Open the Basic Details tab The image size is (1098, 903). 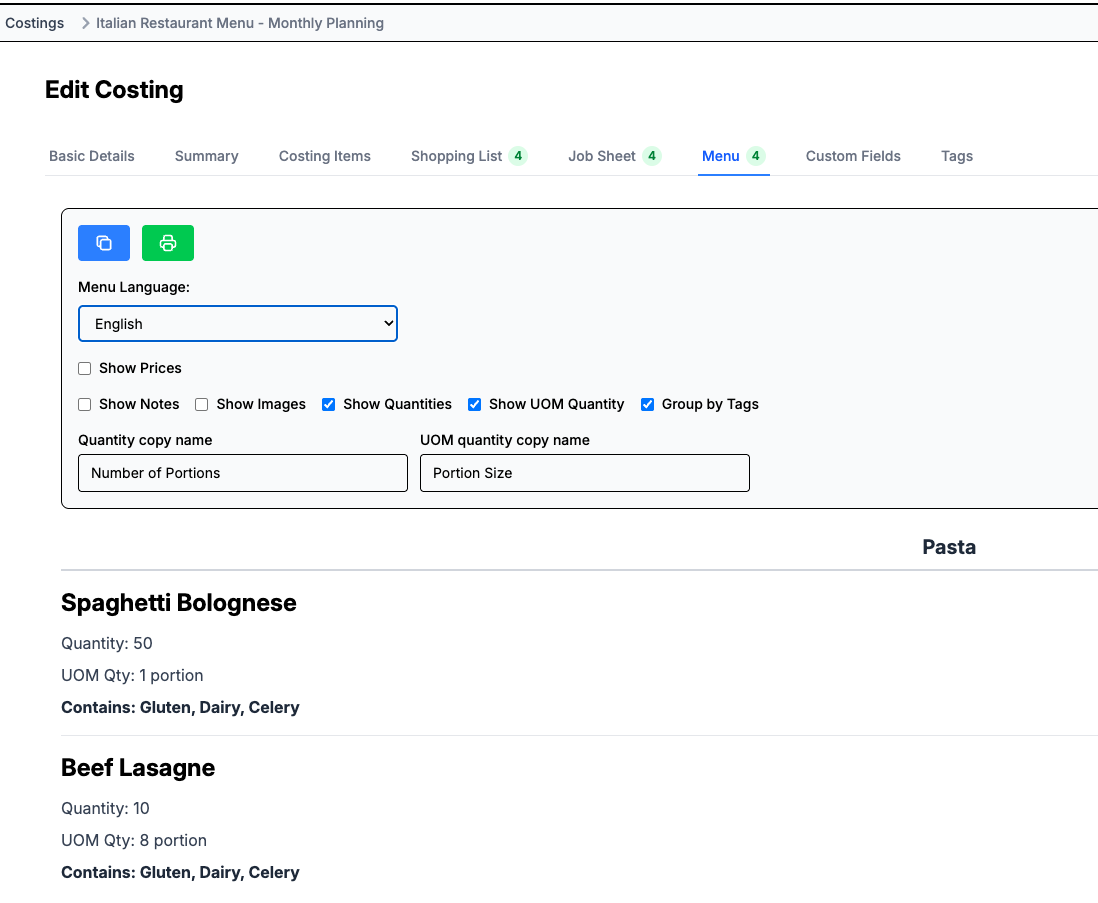(92, 156)
